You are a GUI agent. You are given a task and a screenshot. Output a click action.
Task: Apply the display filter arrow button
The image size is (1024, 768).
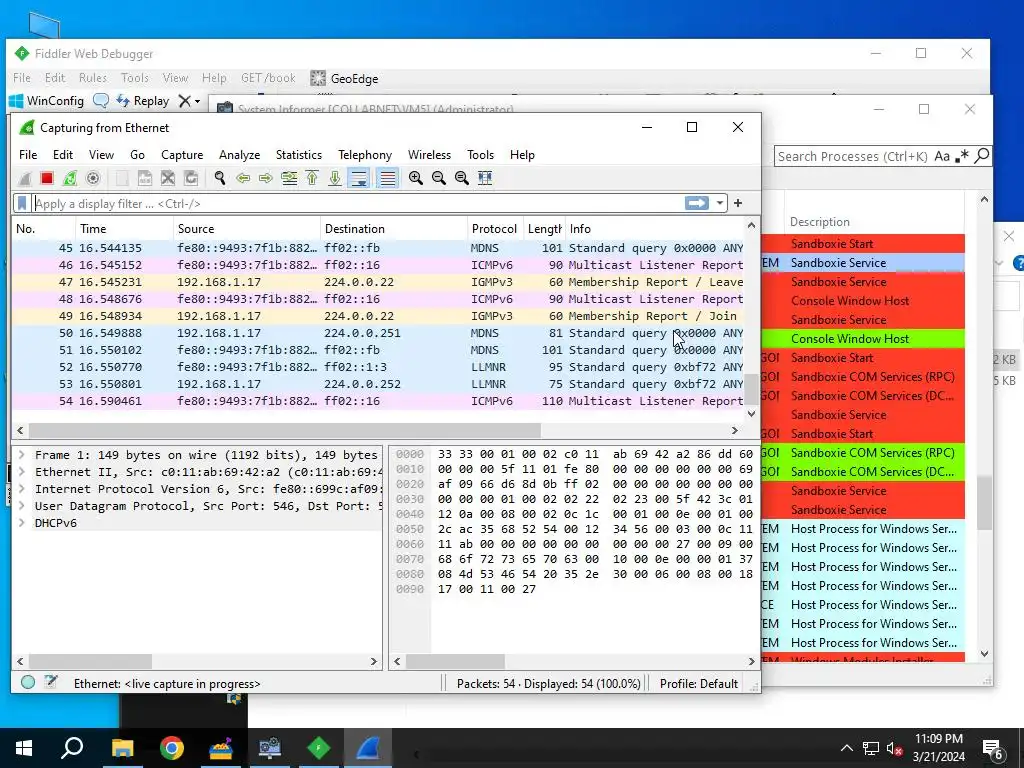(x=697, y=203)
